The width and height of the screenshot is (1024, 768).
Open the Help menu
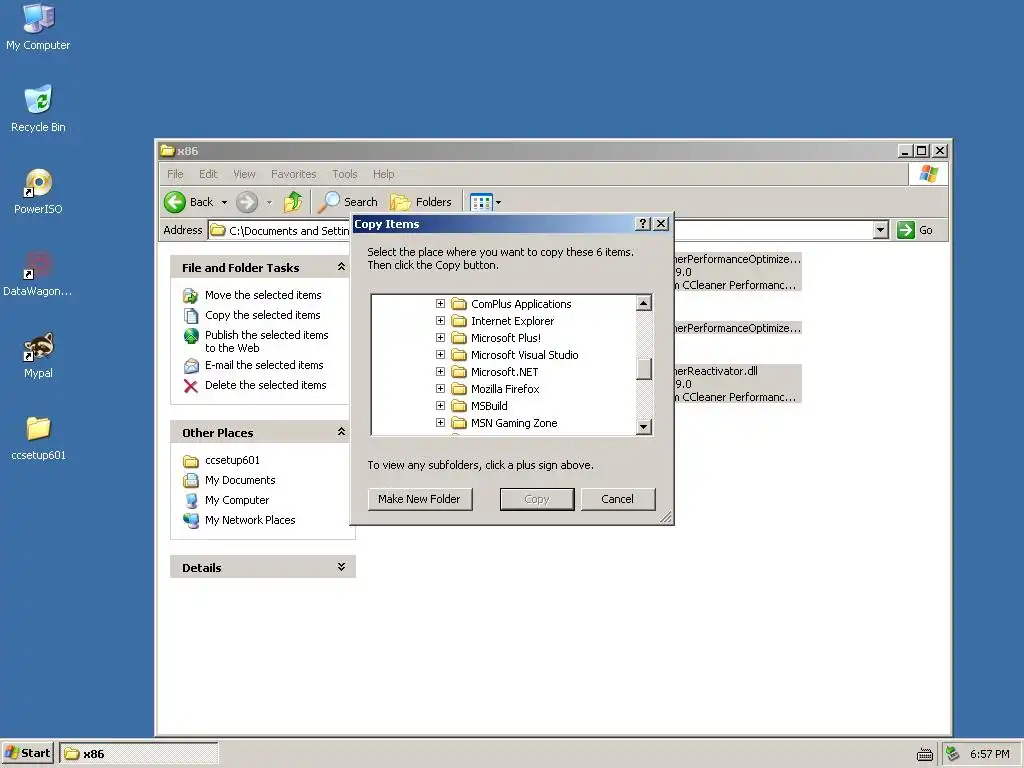click(383, 174)
